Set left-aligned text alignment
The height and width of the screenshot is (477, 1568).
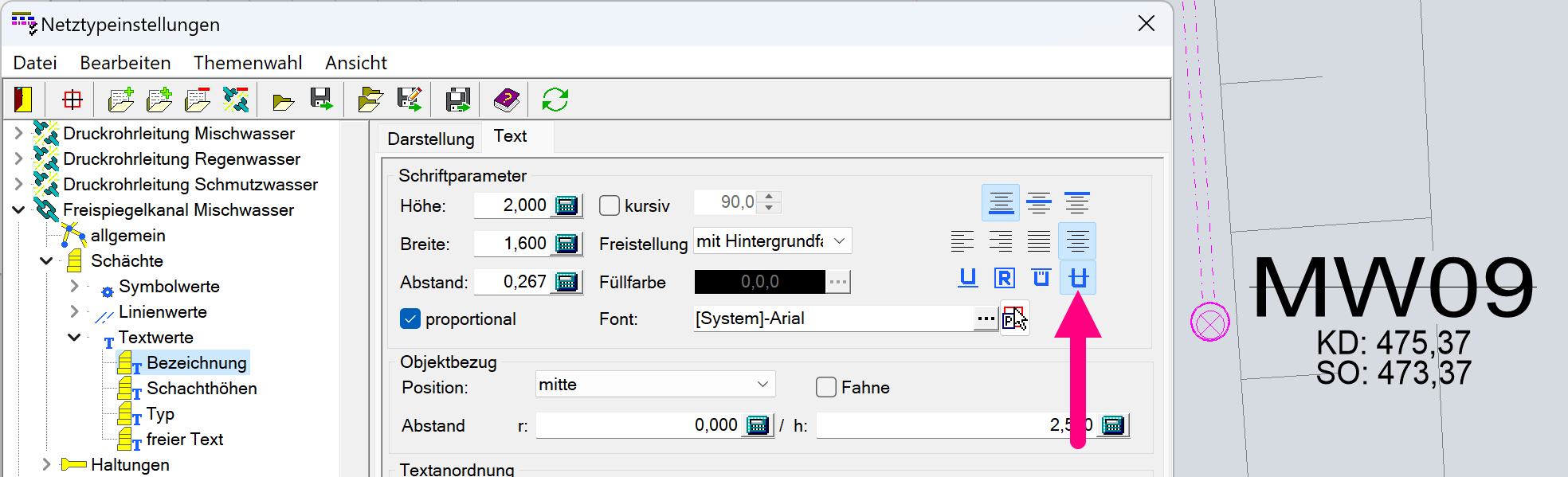(962, 240)
